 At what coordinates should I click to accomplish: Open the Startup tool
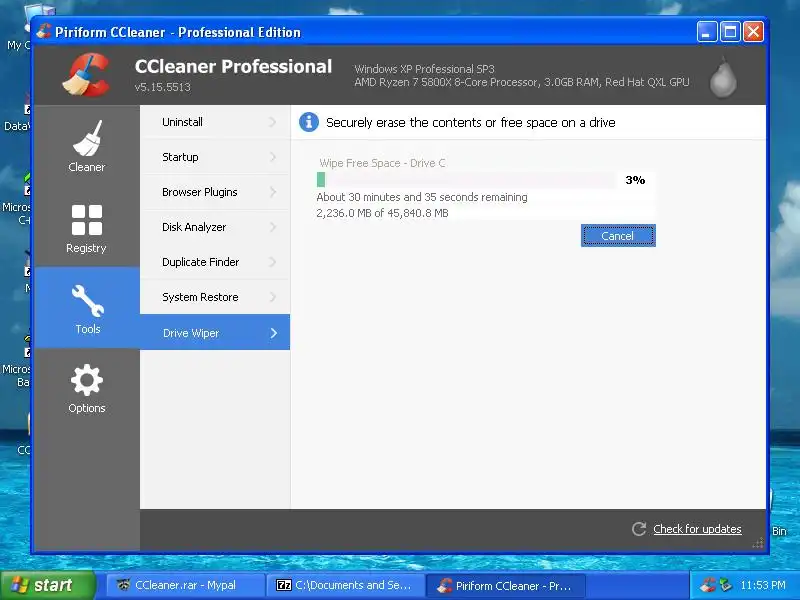(x=215, y=157)
